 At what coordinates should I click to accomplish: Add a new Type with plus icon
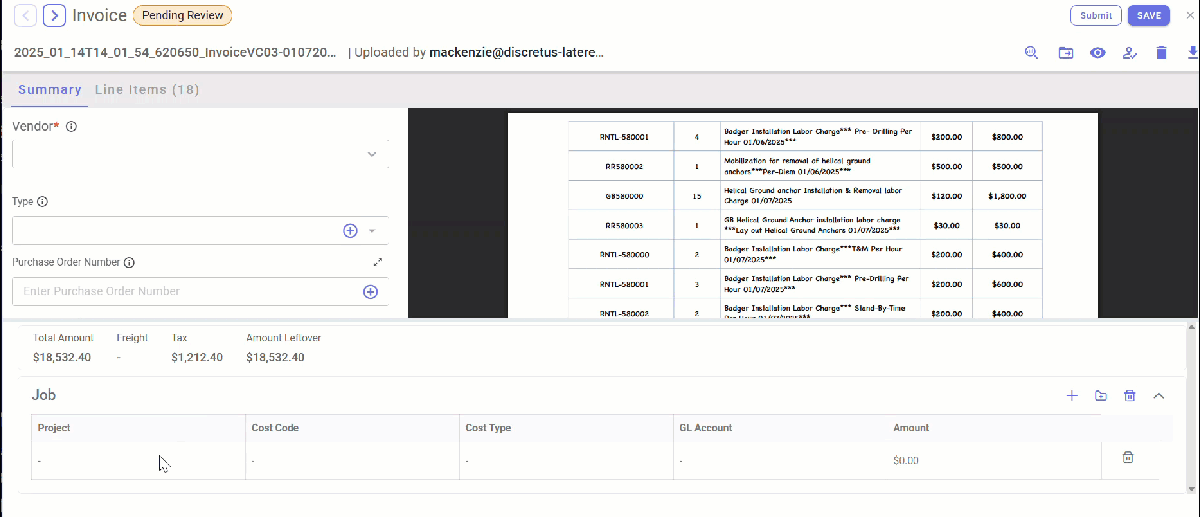click(x=350, y=231)
